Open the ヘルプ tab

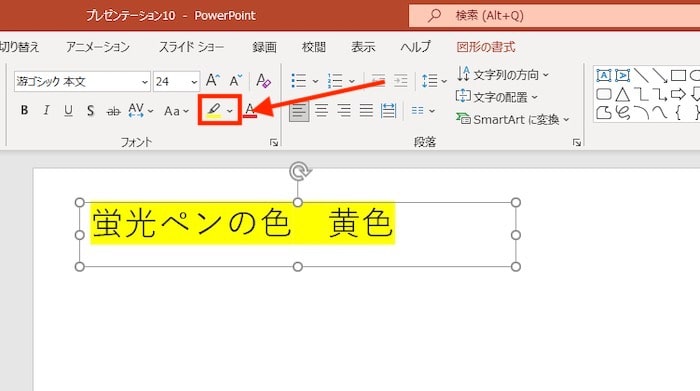[416, 47]
